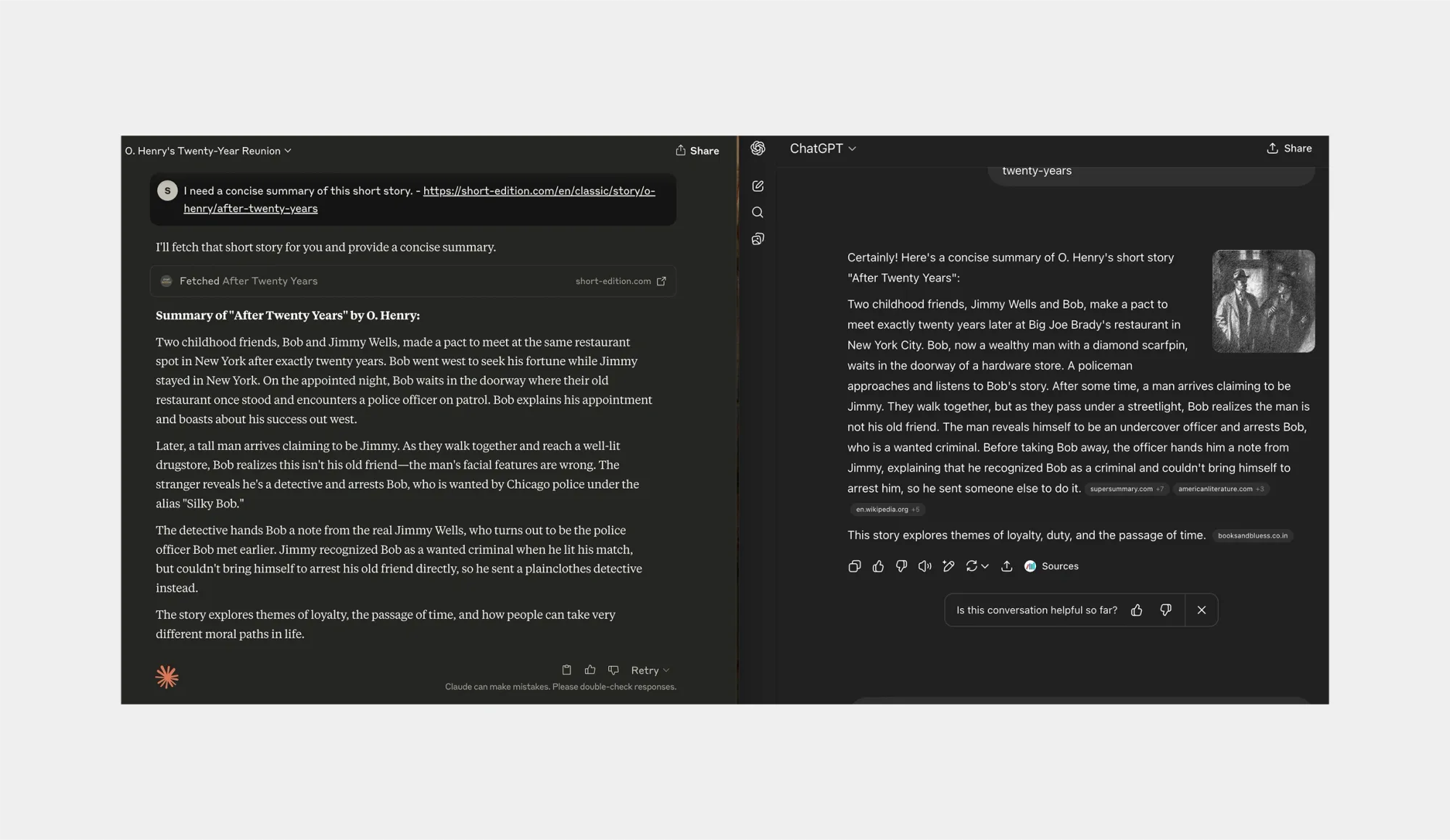Screen dimensions: 1450x840
Task: Click edit in canvas pencil icon
Action: click(x=948, y=567)
